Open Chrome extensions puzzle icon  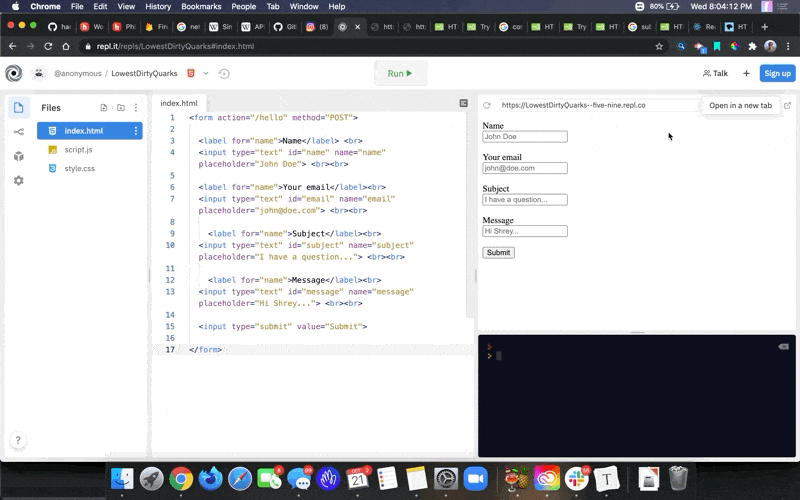[752, 46]
